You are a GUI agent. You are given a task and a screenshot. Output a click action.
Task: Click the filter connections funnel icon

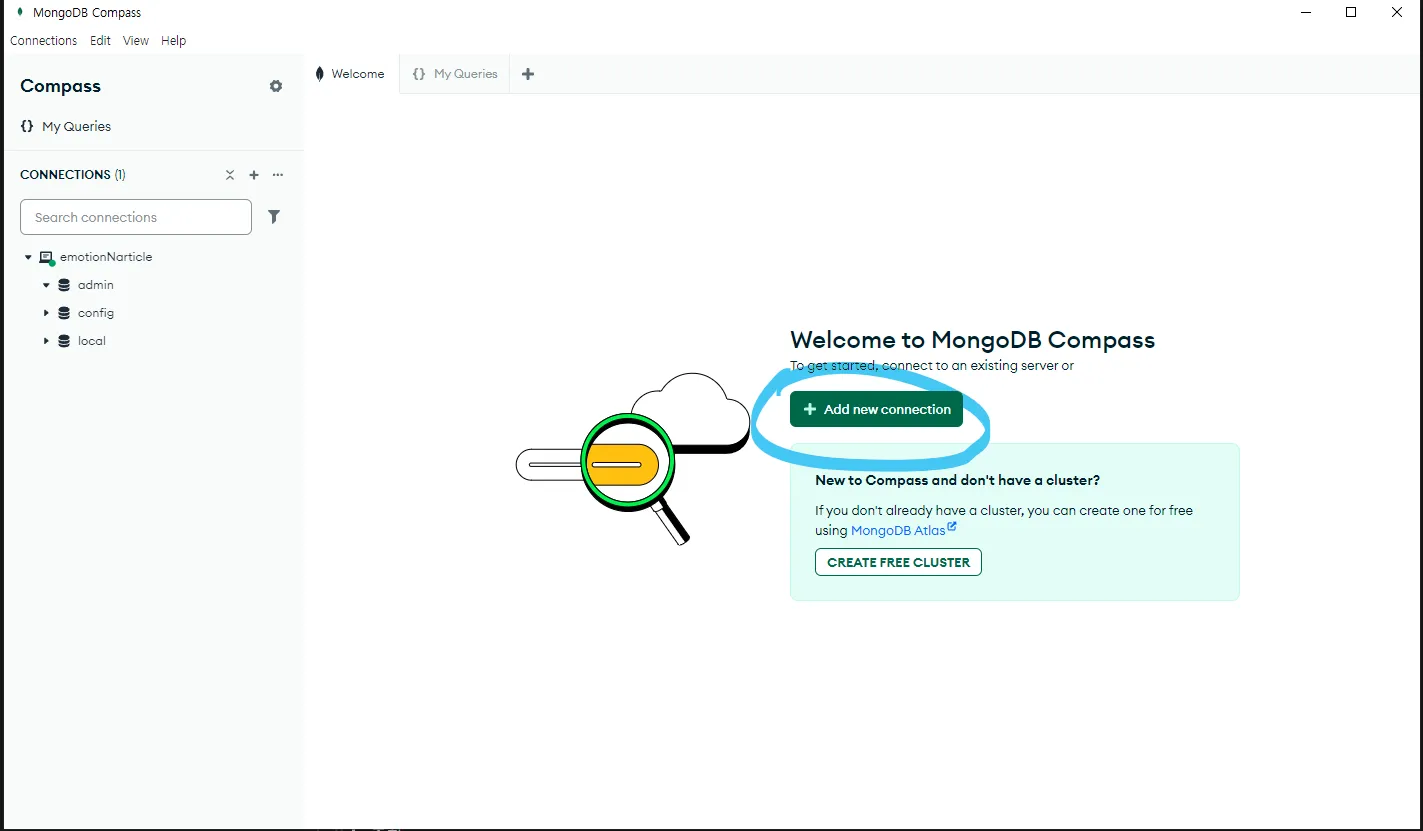[274, 217]
